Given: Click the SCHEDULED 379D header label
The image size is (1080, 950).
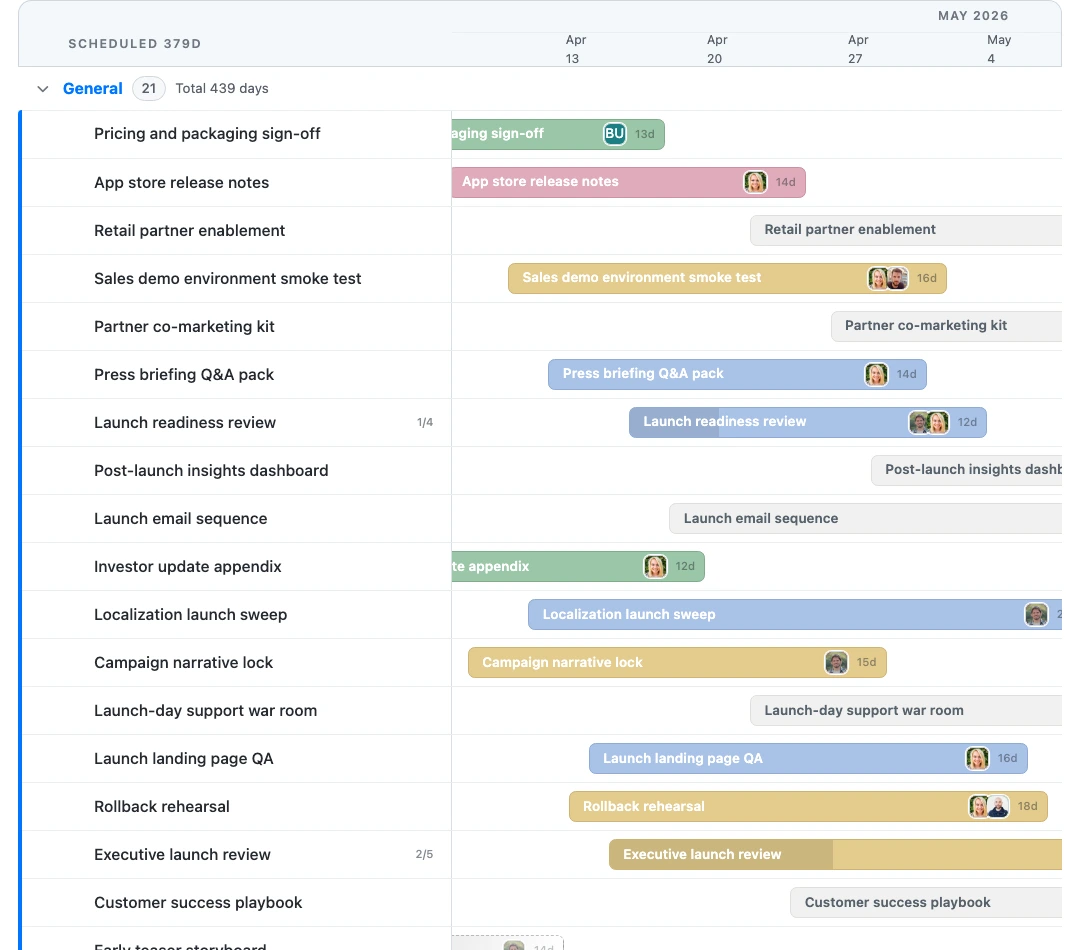Looking at the screenshot, I should 134,43.
